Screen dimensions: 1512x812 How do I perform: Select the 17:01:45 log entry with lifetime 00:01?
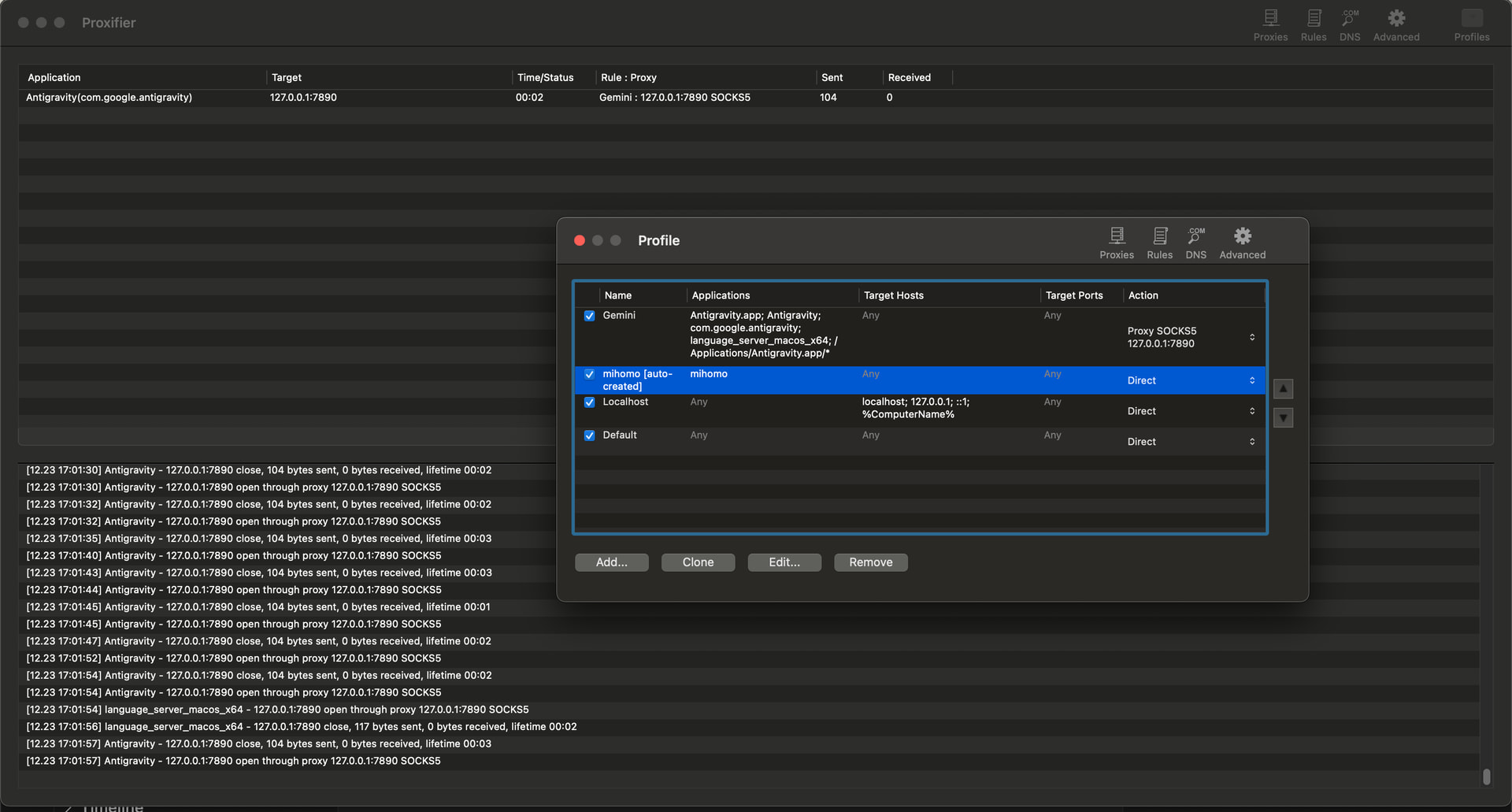258,607
